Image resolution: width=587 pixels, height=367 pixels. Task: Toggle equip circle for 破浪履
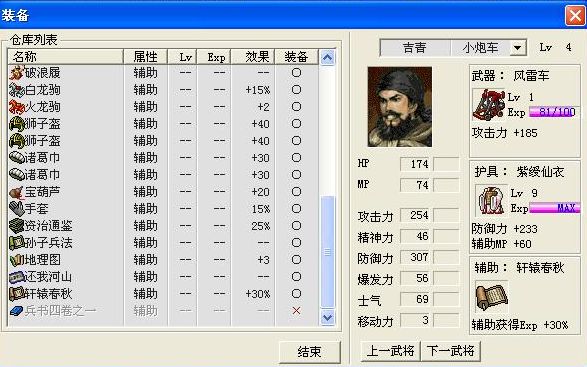(x=296, y=73)
